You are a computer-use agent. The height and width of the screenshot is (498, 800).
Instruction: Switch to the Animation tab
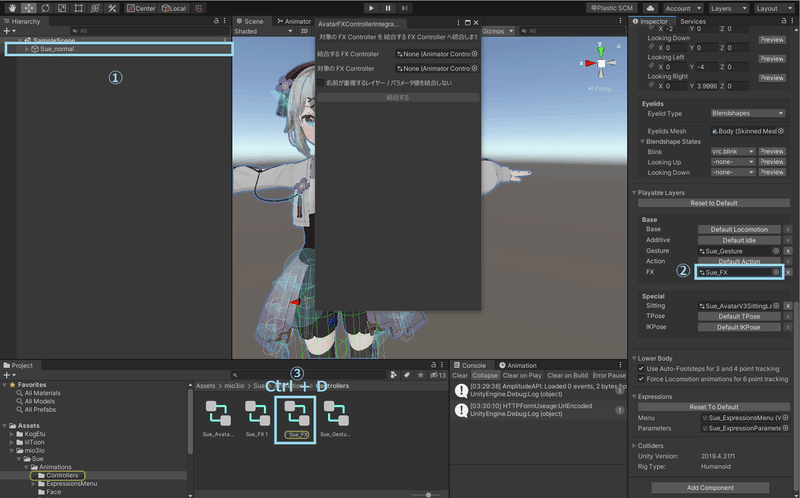point(518,365)
